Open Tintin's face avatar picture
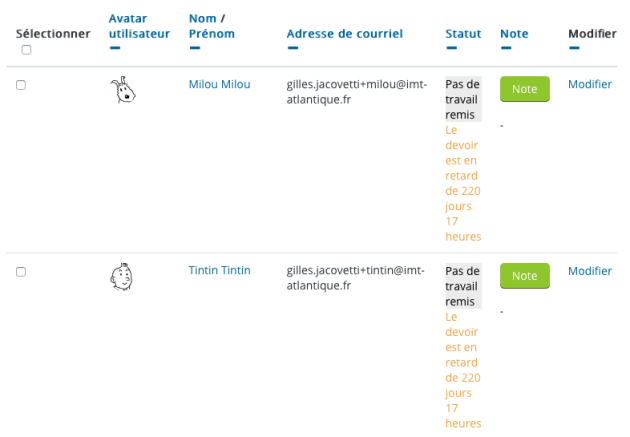The image size is (630, 437). click(122, 277)
